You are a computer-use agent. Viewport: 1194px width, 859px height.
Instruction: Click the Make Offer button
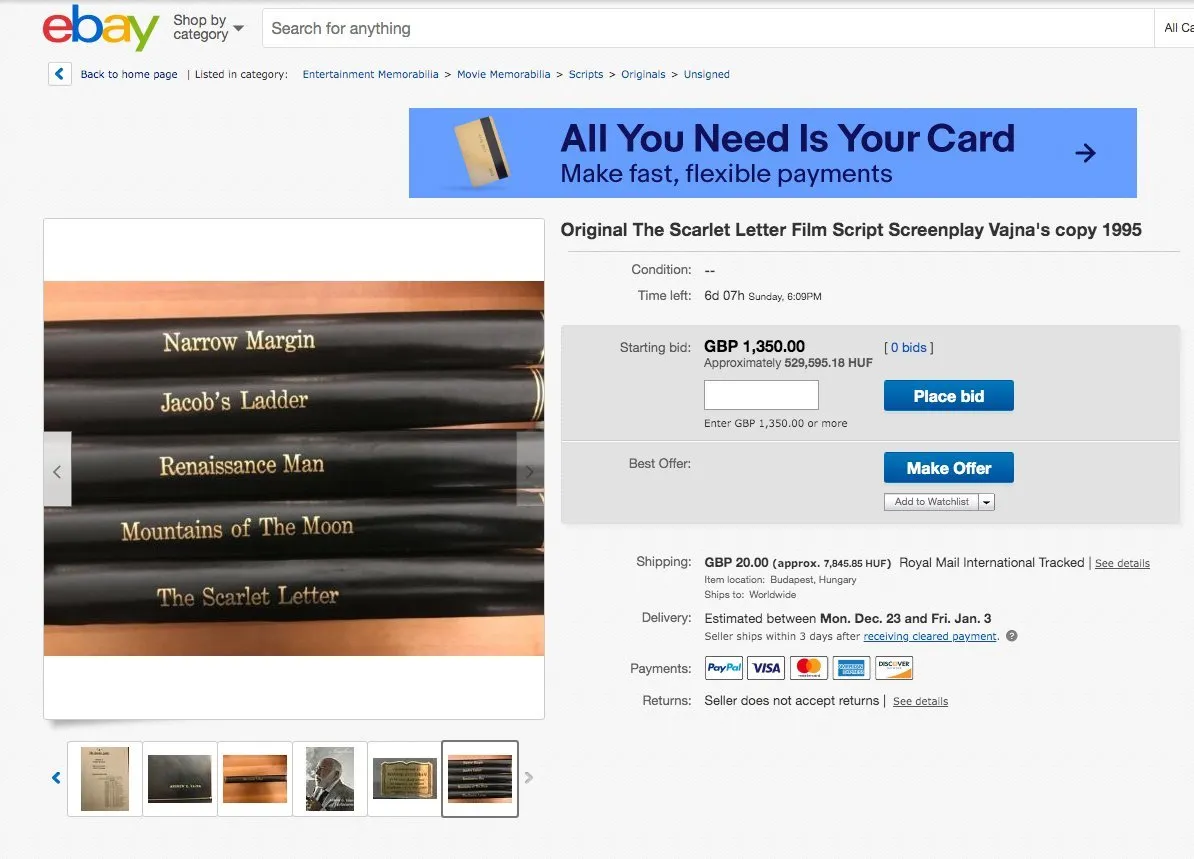(x=948, y=468)
